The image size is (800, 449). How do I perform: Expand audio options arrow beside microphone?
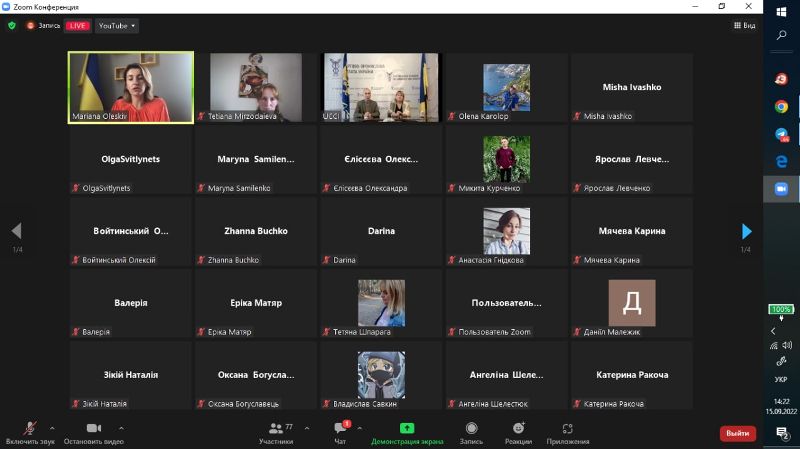tap(54, 427)
